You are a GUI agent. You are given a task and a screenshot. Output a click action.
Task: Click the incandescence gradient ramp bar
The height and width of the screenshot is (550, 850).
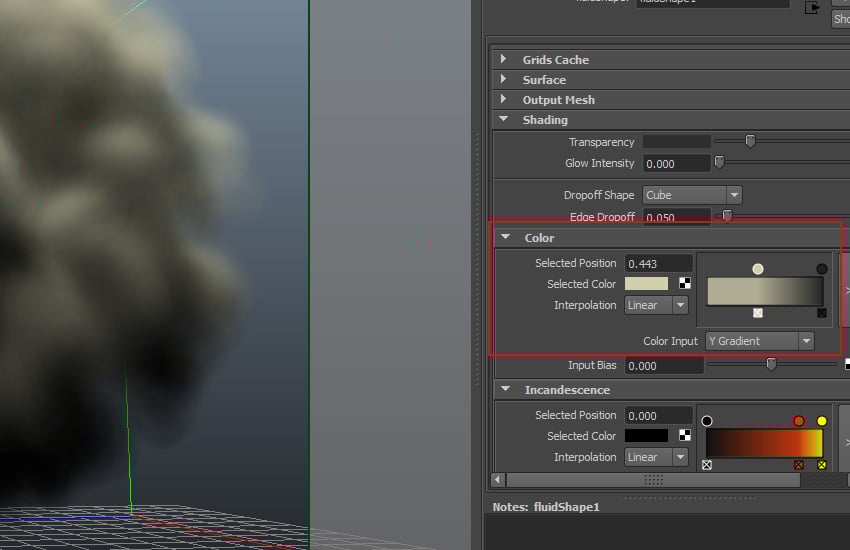(x=764, y=443)
